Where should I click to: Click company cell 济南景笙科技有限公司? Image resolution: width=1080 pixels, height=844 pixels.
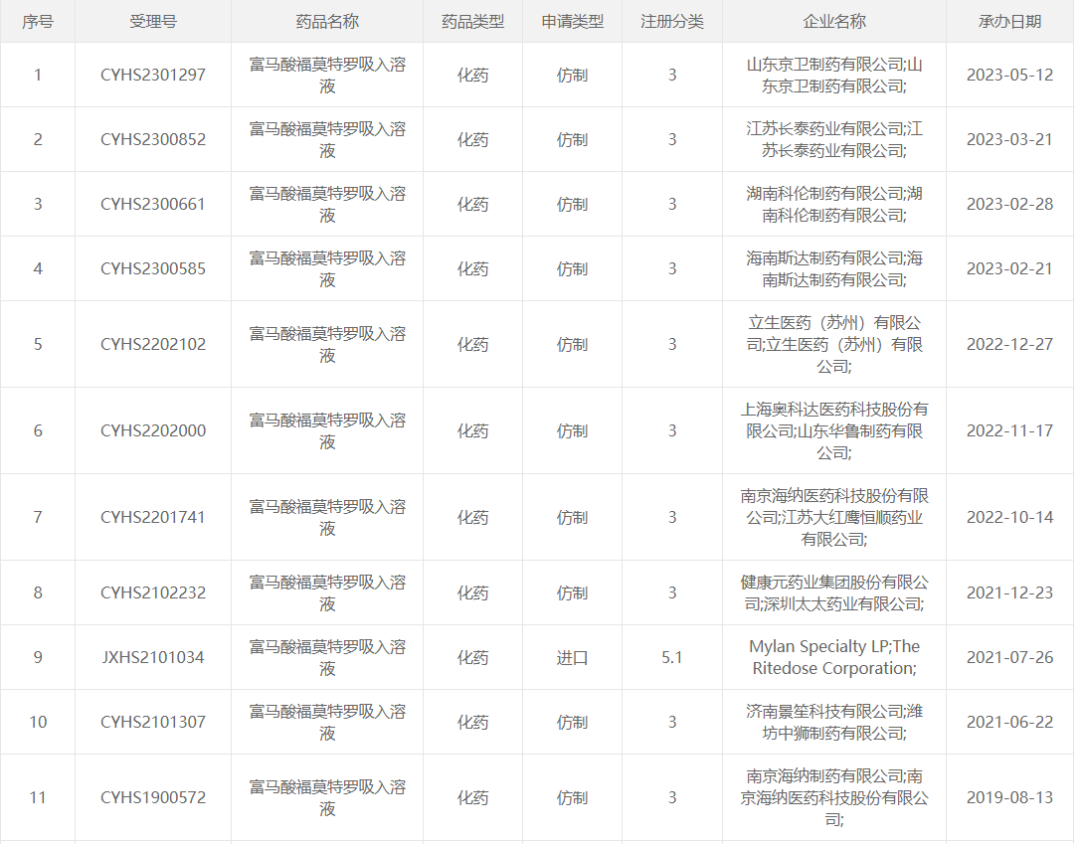coord(834,723)
